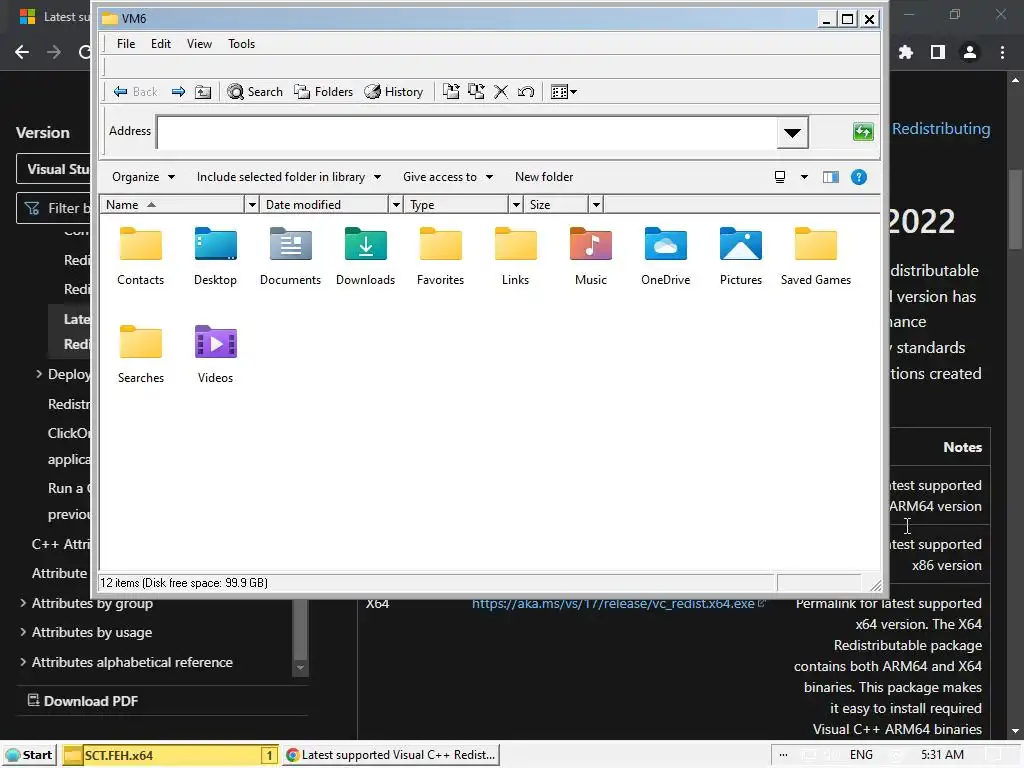The image size is (1024, 768).
Task: Click the New folder button
Action: coord(544,177)
